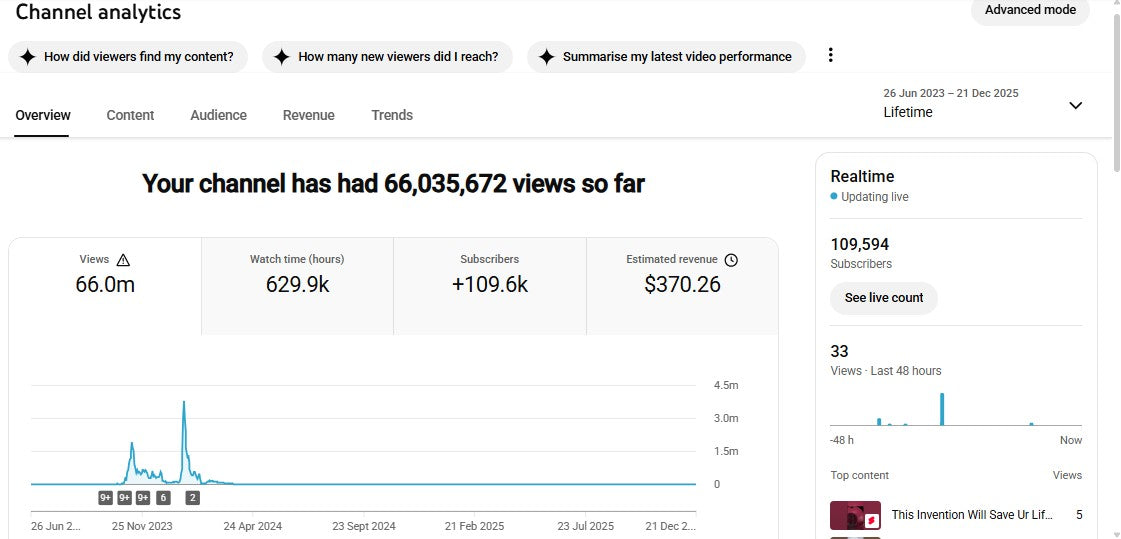Click the warning triangle icon beside Views
The height and width of the screenshot is (539, 1121).
click(x=123, y=260)
